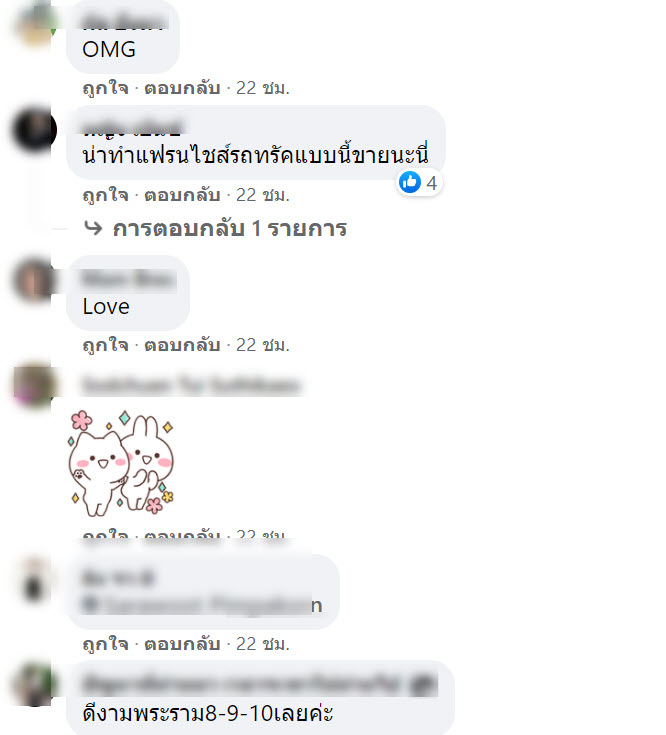Click the reply arrow icon beside การตอบกลับ
666x735 pixels.
click(x=93, y=228)
